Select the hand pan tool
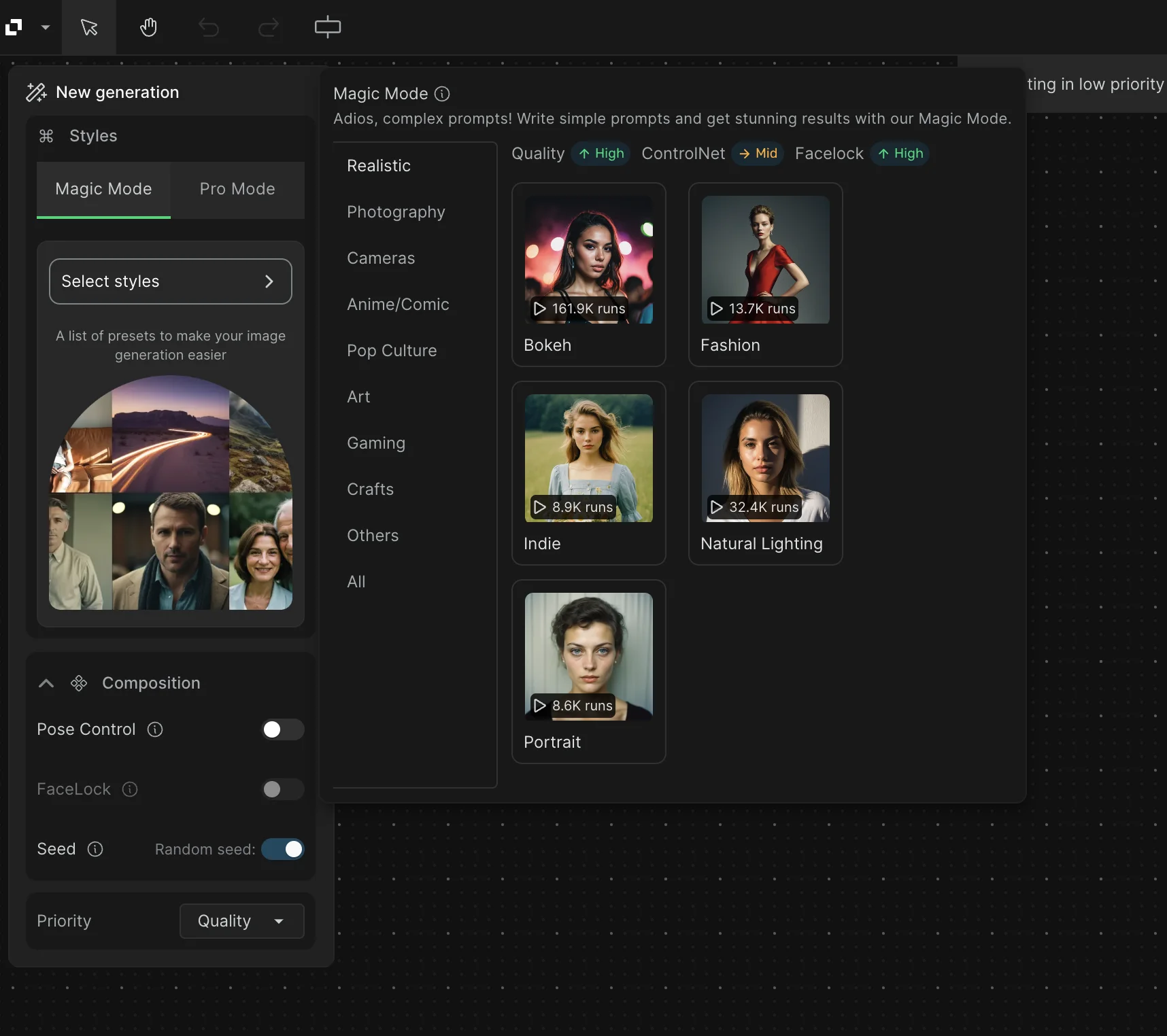The width and height of the screenshot is (1167, 1036). tap(148, 28)
